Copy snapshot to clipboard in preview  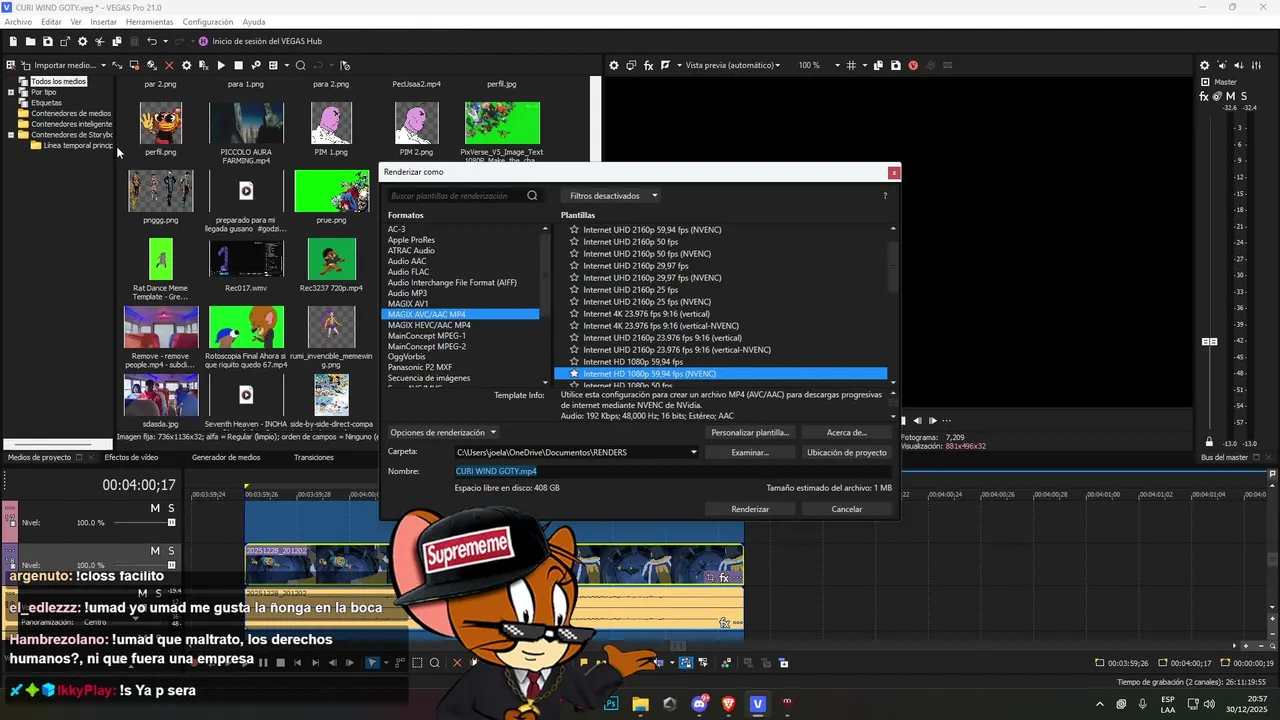[x=879, y=65]
